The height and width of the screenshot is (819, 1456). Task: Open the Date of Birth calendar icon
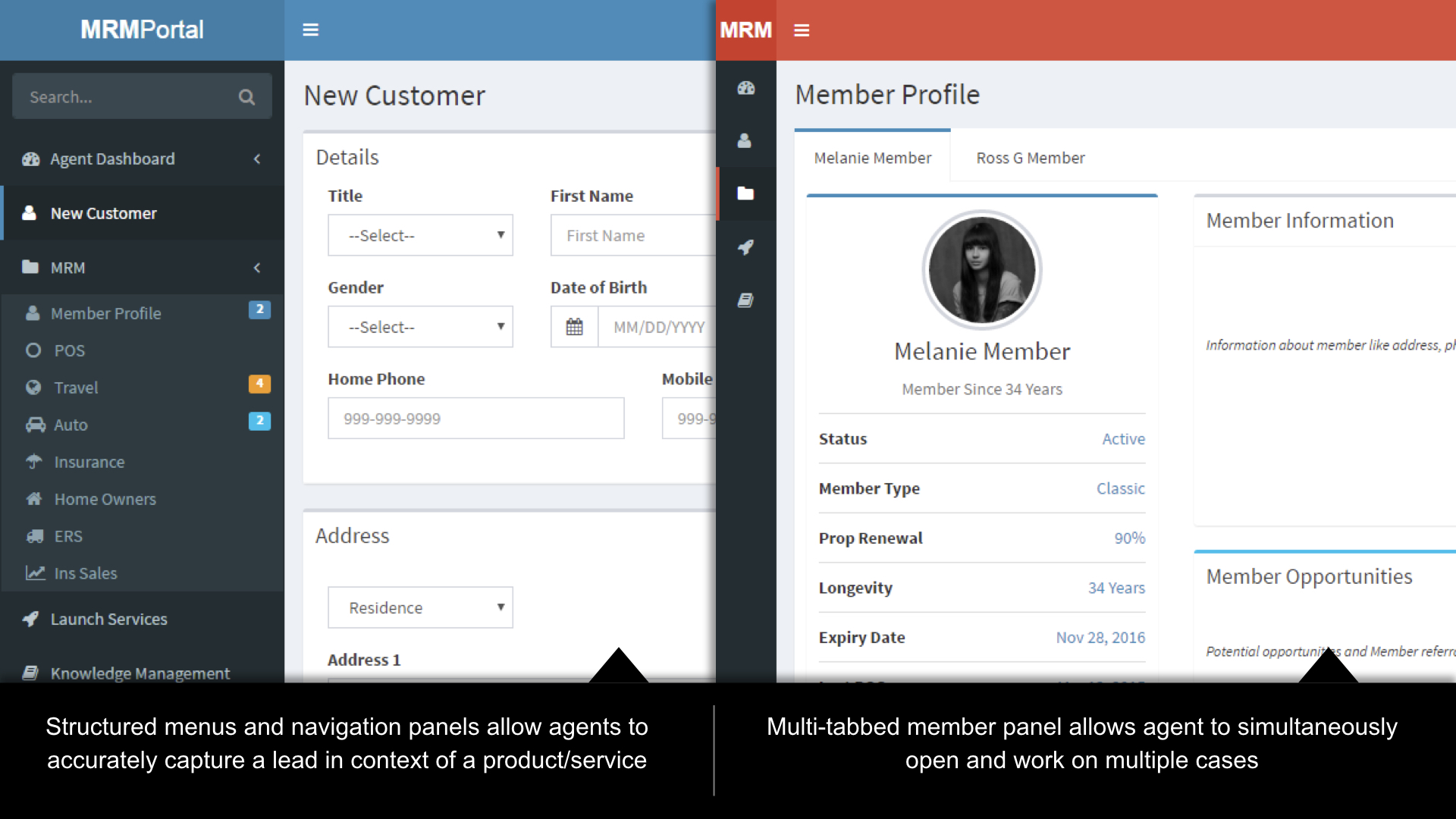pyautogui.click(x=575, y=327)
